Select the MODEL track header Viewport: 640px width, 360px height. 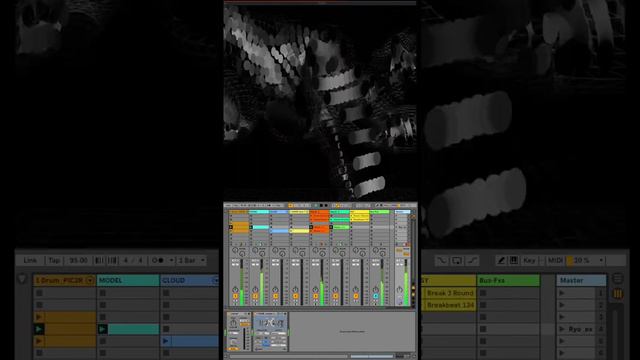coord(128,280)
